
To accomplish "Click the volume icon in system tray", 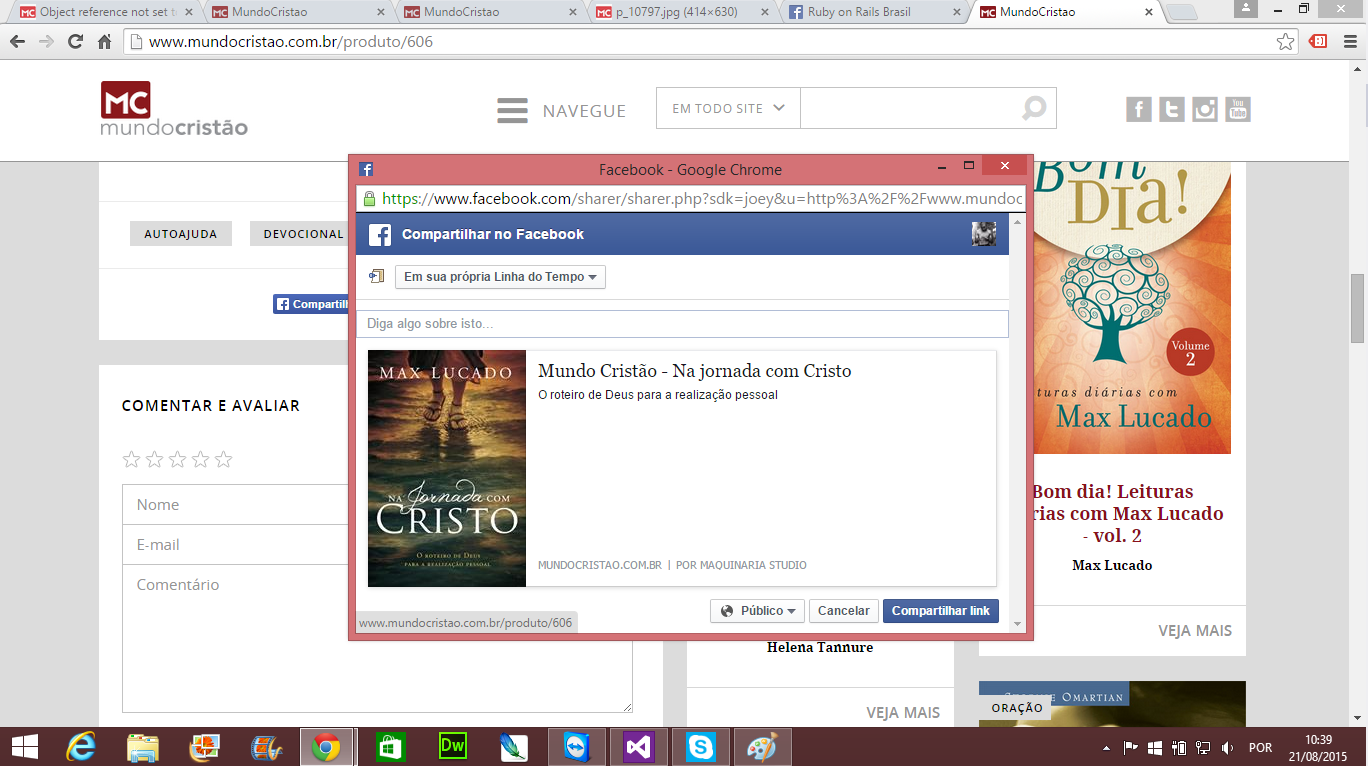I will click(x=1228, y=748).
